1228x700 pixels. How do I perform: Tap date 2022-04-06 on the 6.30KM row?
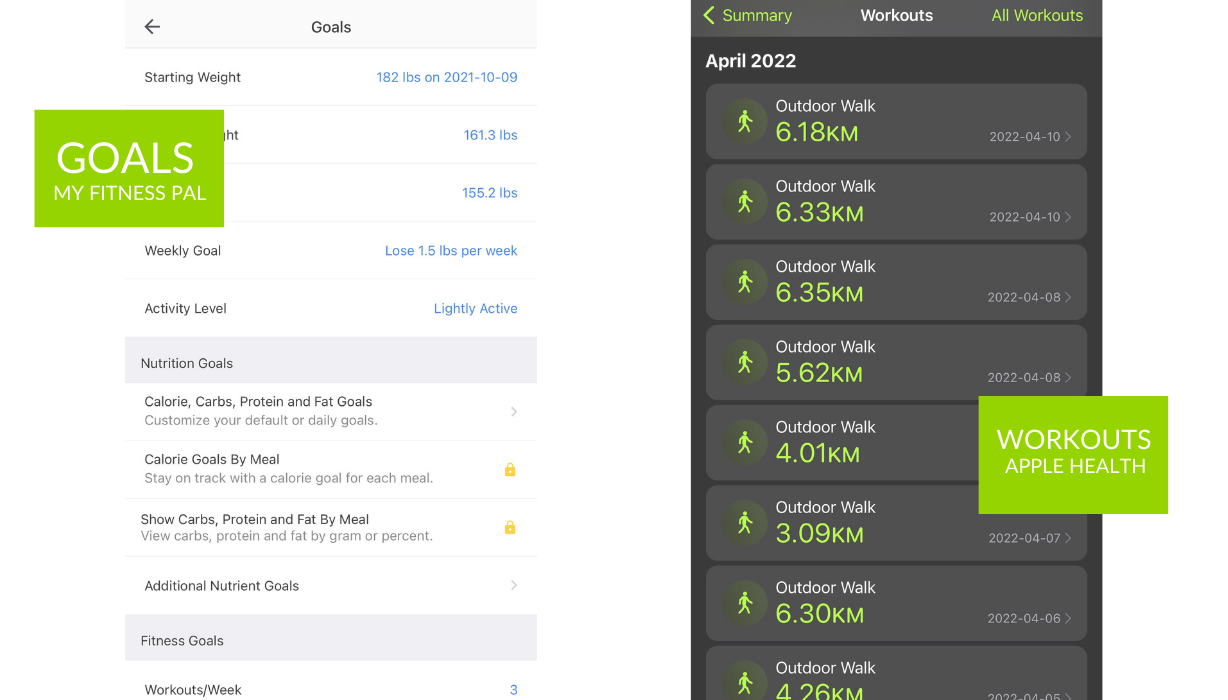coord(1024,618)
